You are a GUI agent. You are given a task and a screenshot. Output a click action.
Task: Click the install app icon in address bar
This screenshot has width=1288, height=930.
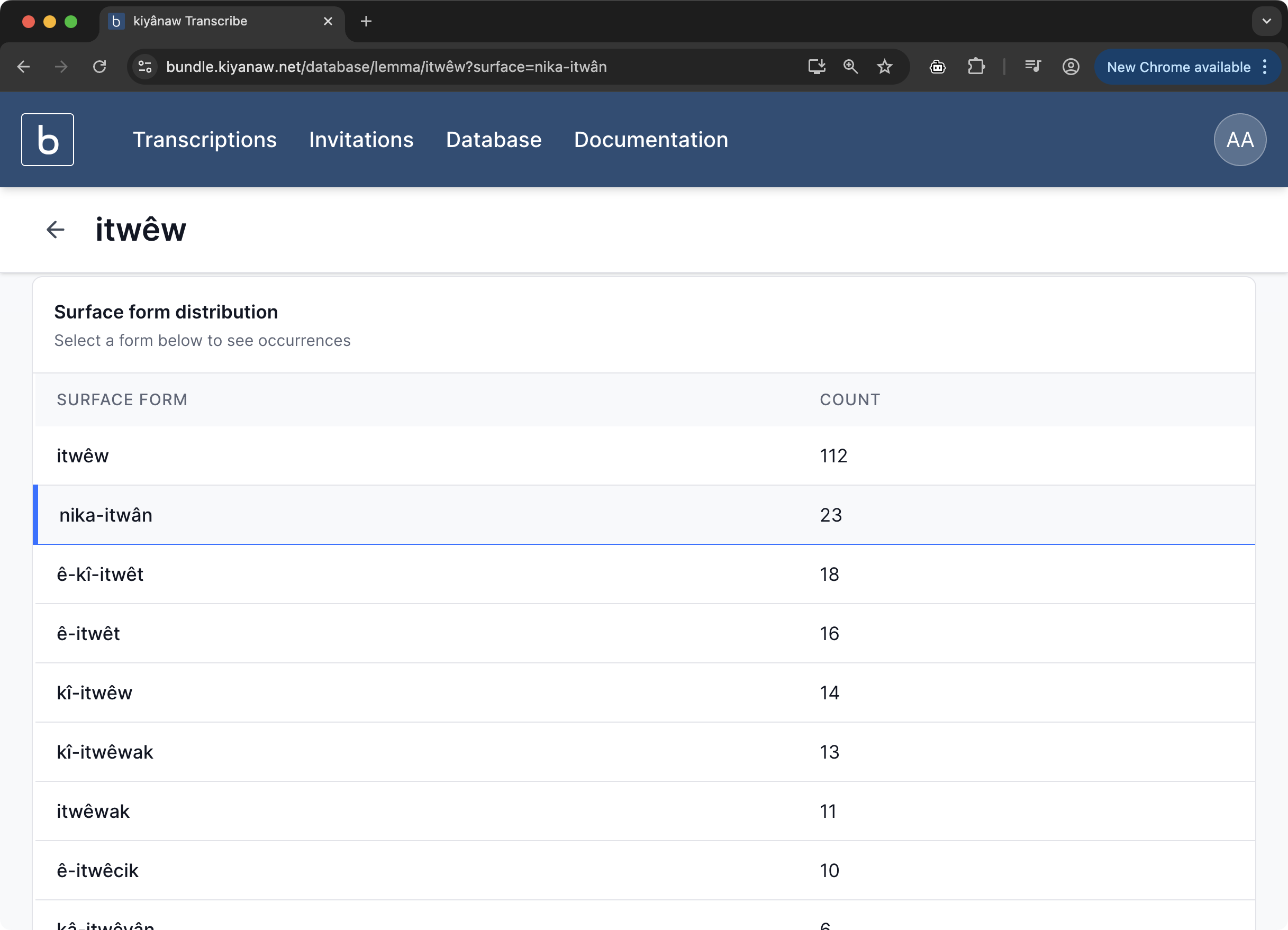coord(816,67)
